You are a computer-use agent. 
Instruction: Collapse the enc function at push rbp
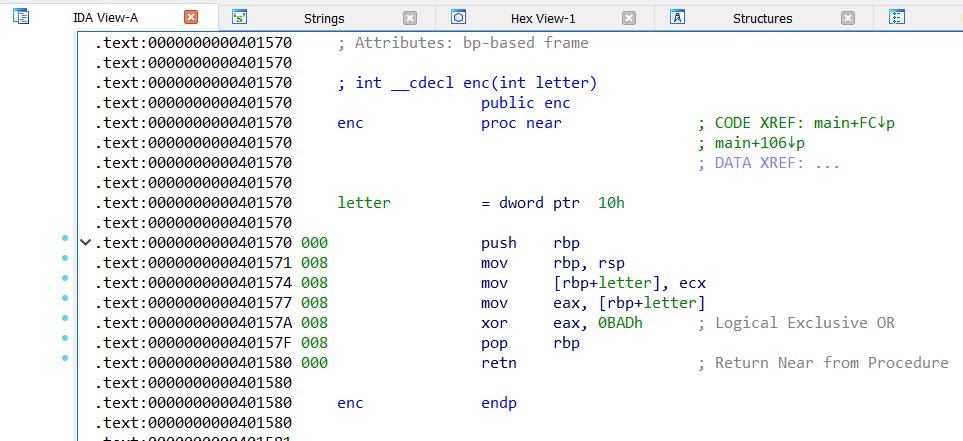(86, 243)
